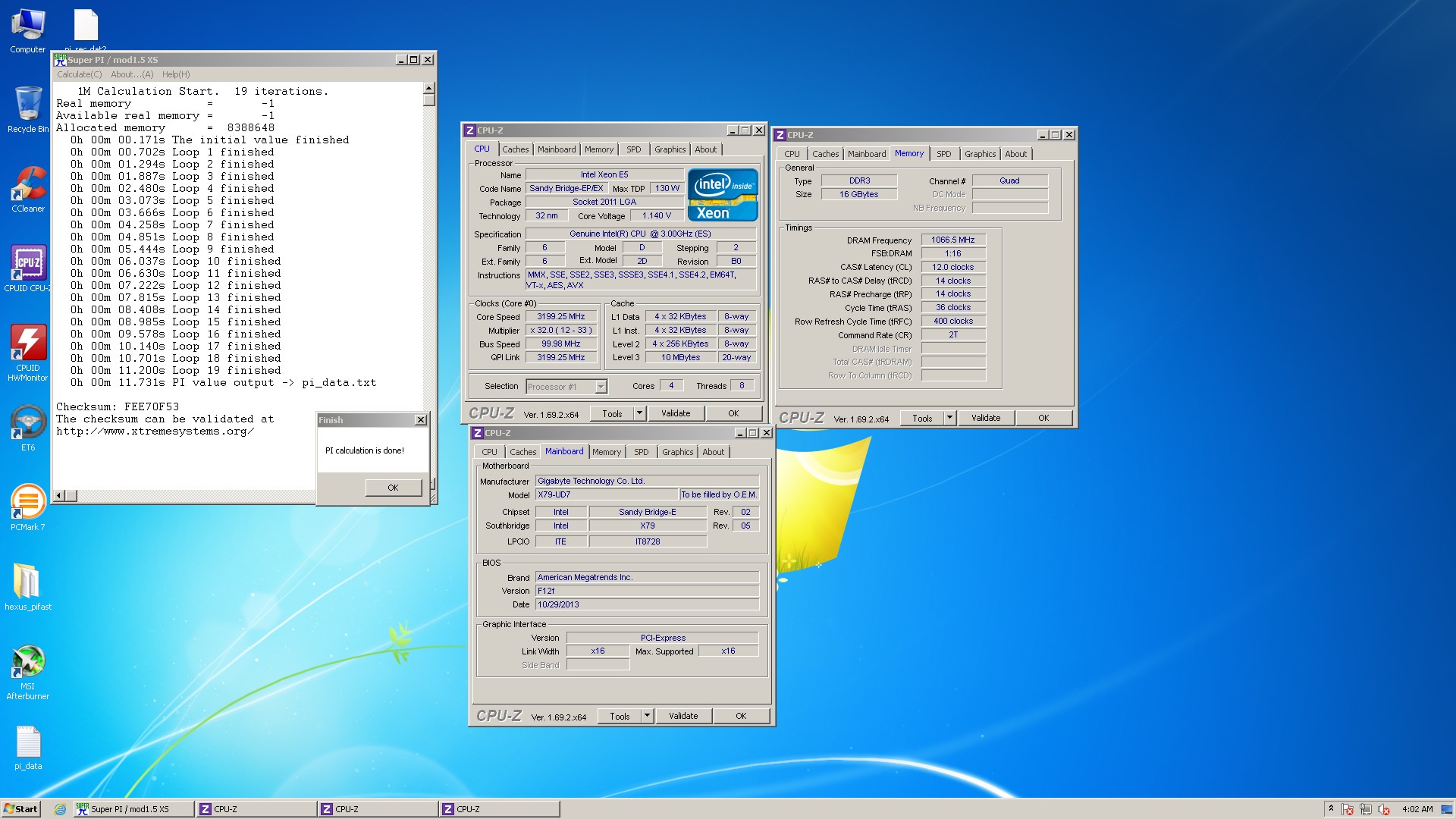Switch to SPD tab in the Memory window
Image resolution: width=1456 pixels, height=819 pixels.
click(944, 154)
